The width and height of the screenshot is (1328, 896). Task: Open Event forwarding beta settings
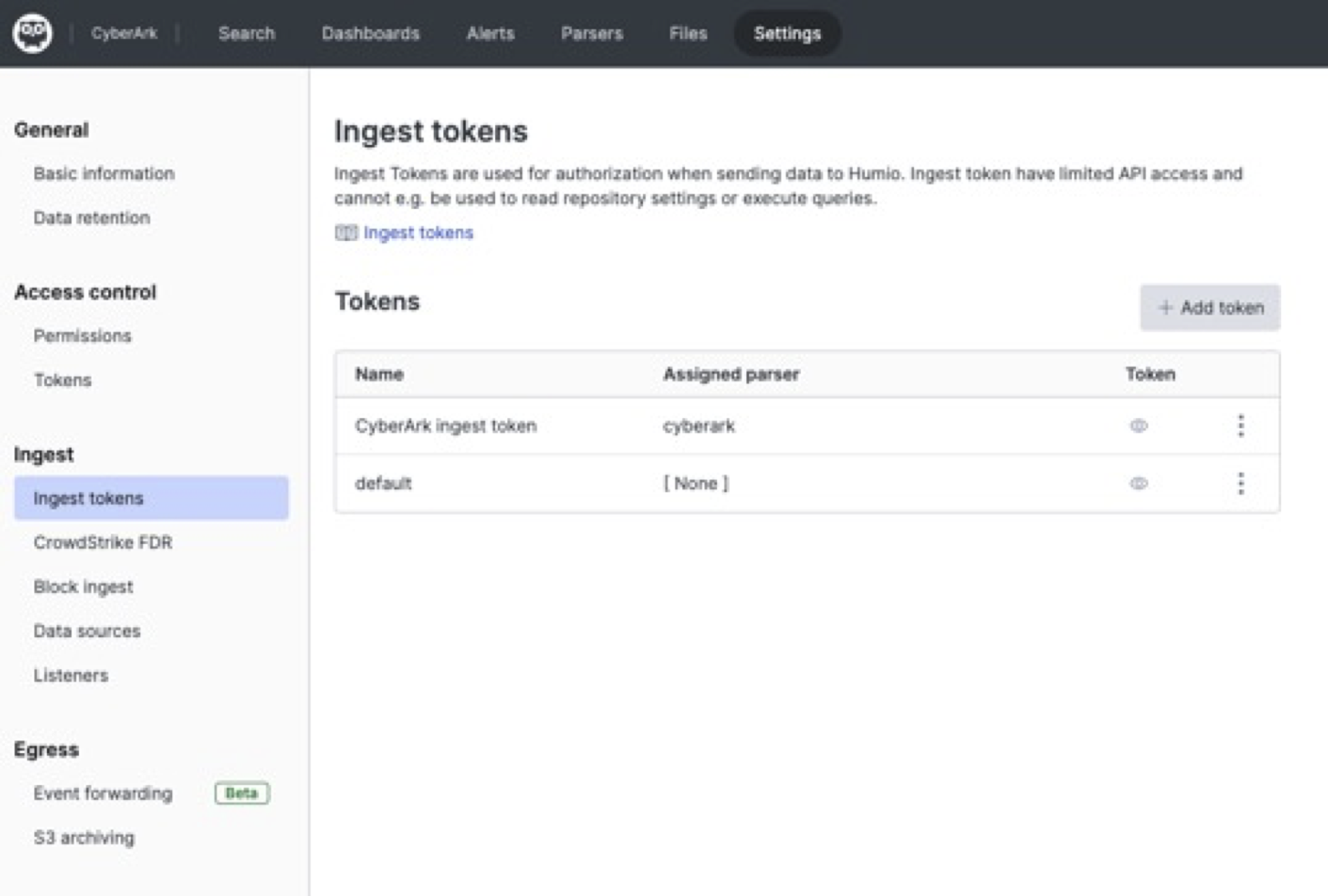tap(103, 793)
